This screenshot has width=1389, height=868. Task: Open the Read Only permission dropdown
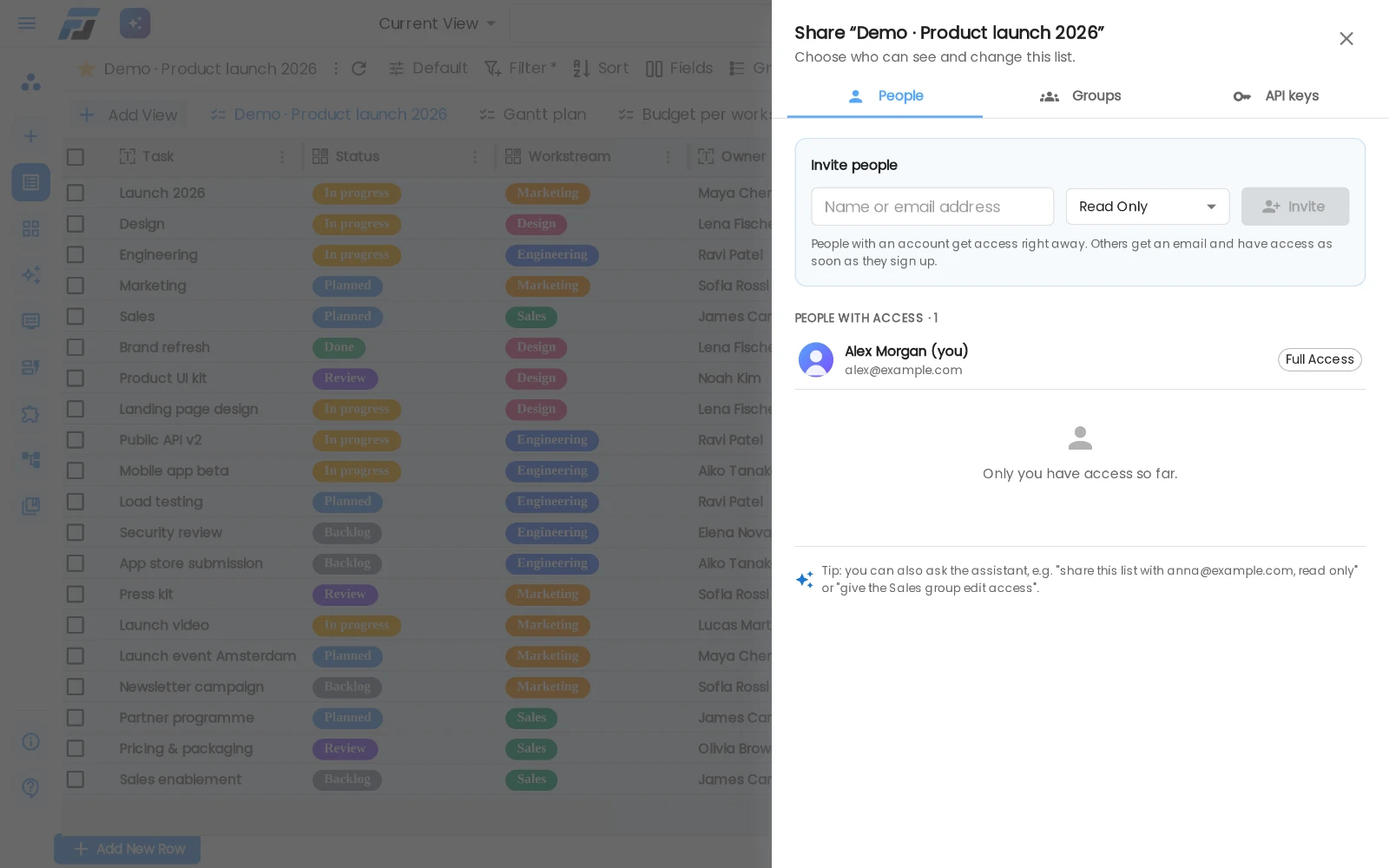[x=1148, y=207]
